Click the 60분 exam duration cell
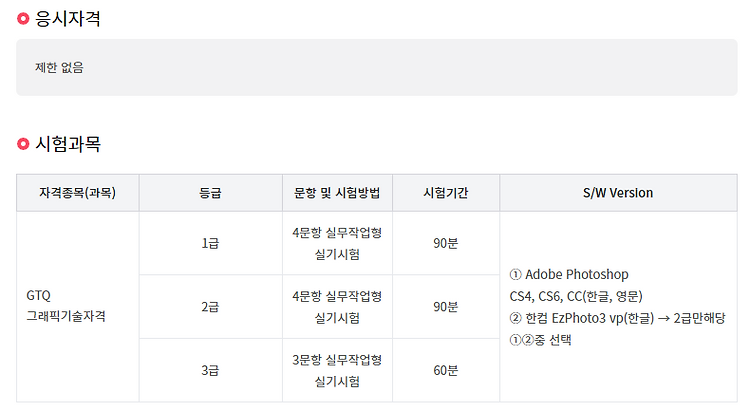Screen dimensions: 750x411 pos(446,370)
